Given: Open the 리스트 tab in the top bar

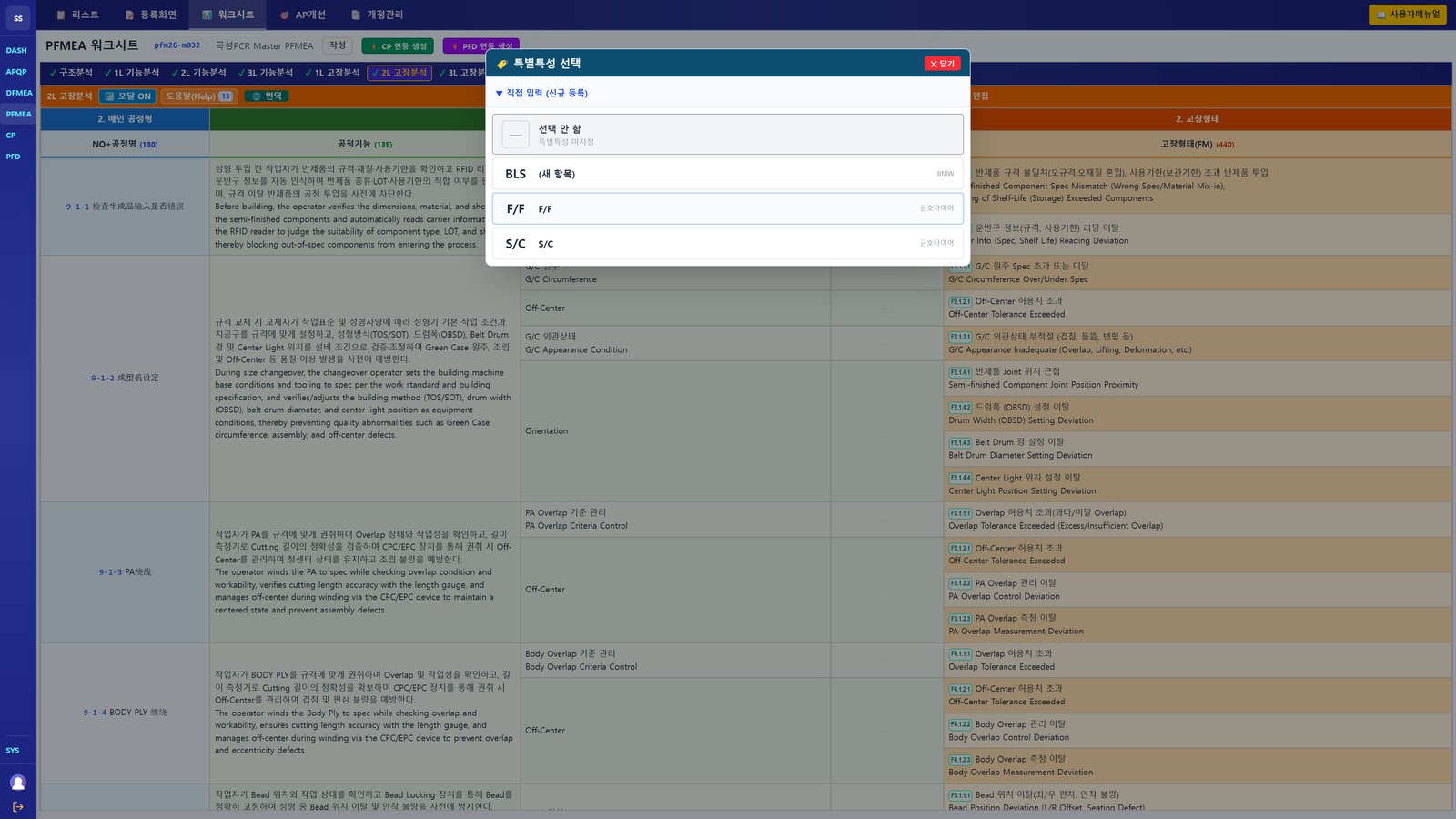Looking at the screenshot, I should 77,15.
